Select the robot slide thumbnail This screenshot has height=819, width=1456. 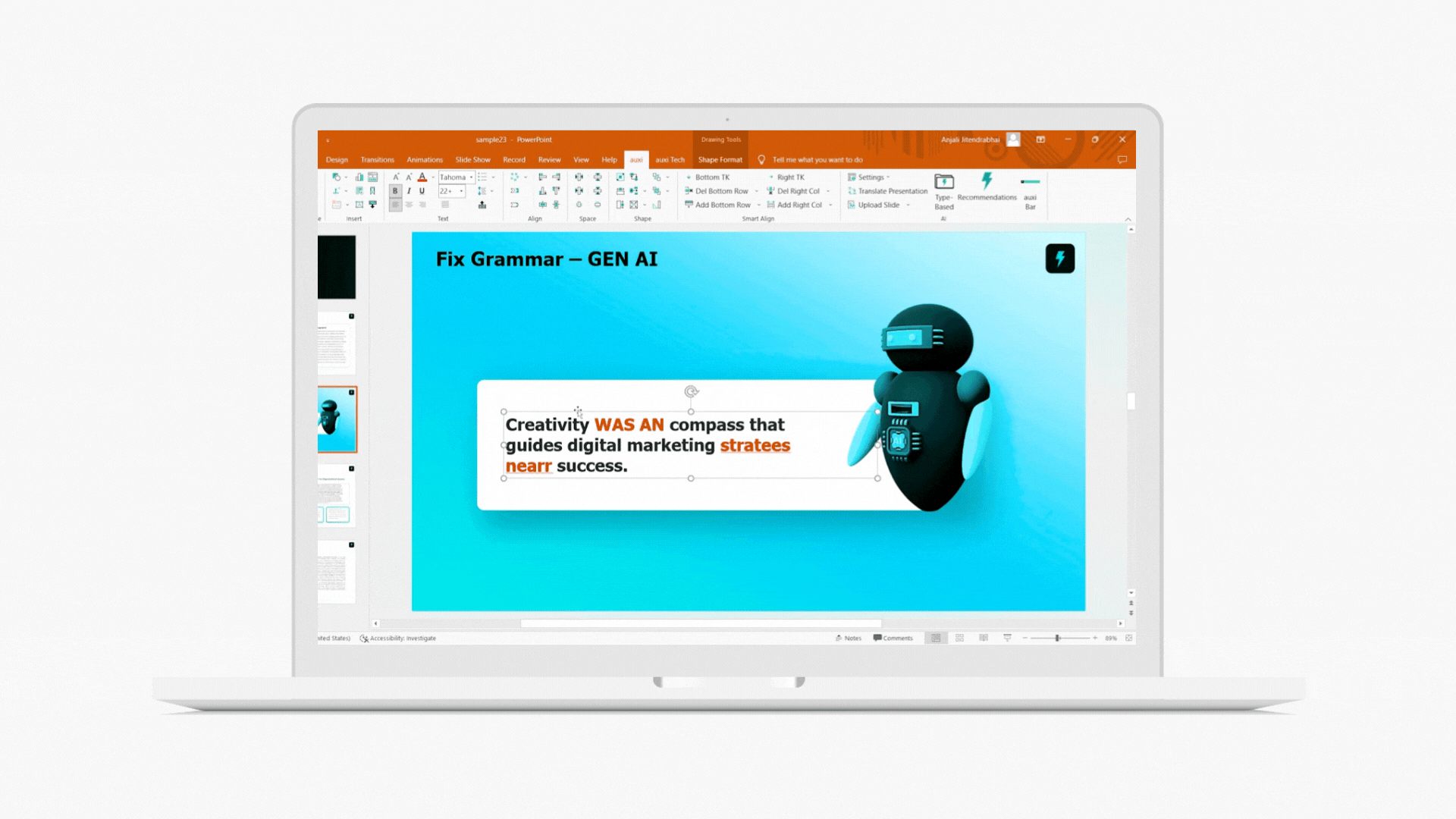pos(337,419)
